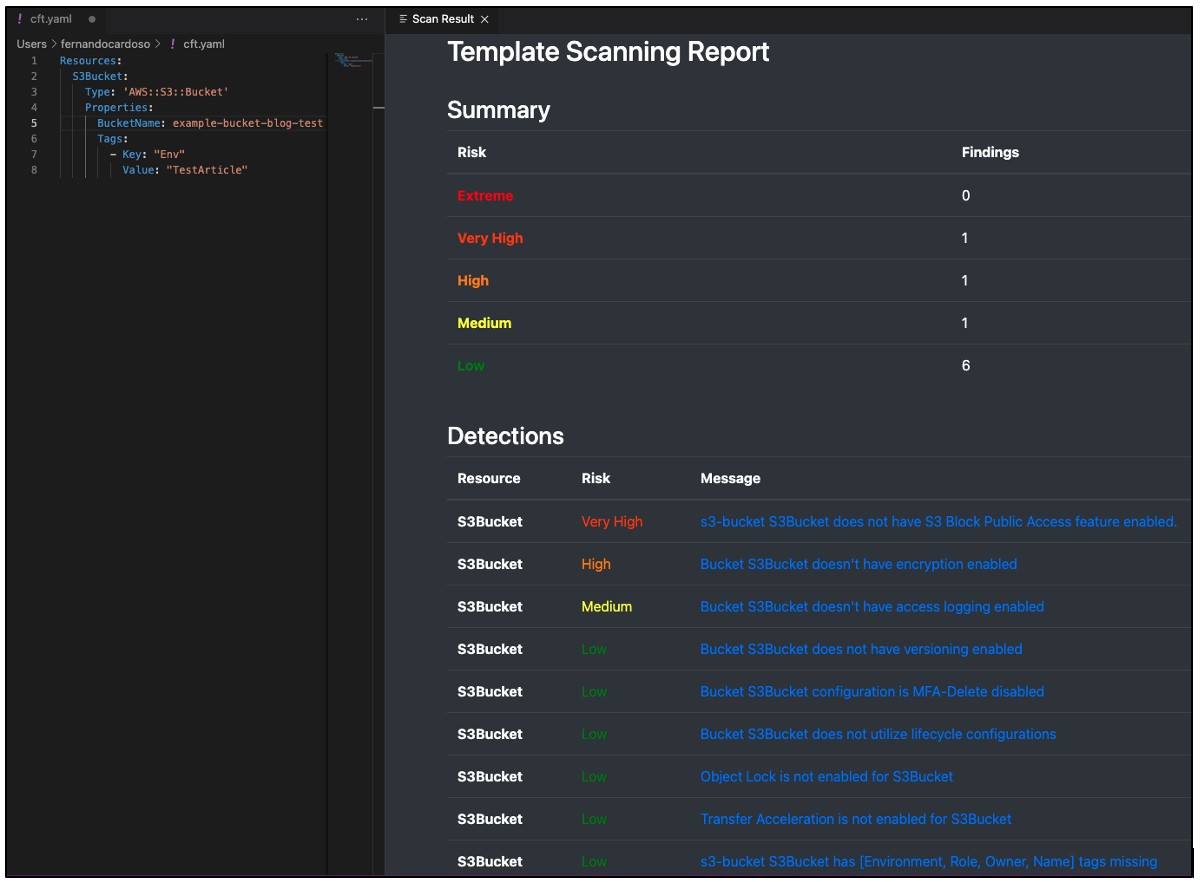Open the Users breadcrumb segment

(31, 44)
